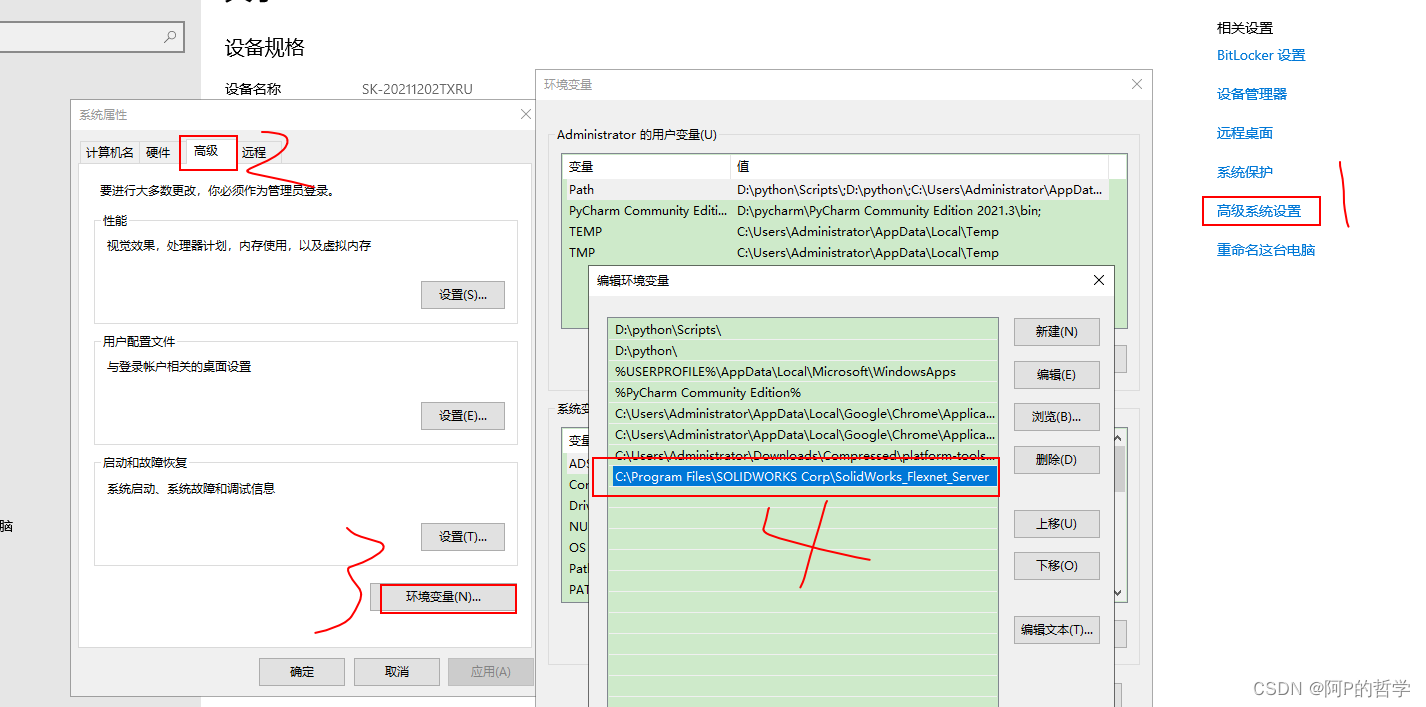Open the 高级系统设置 link
Screen dimensions: 1426x707
tap(1258, 211)
